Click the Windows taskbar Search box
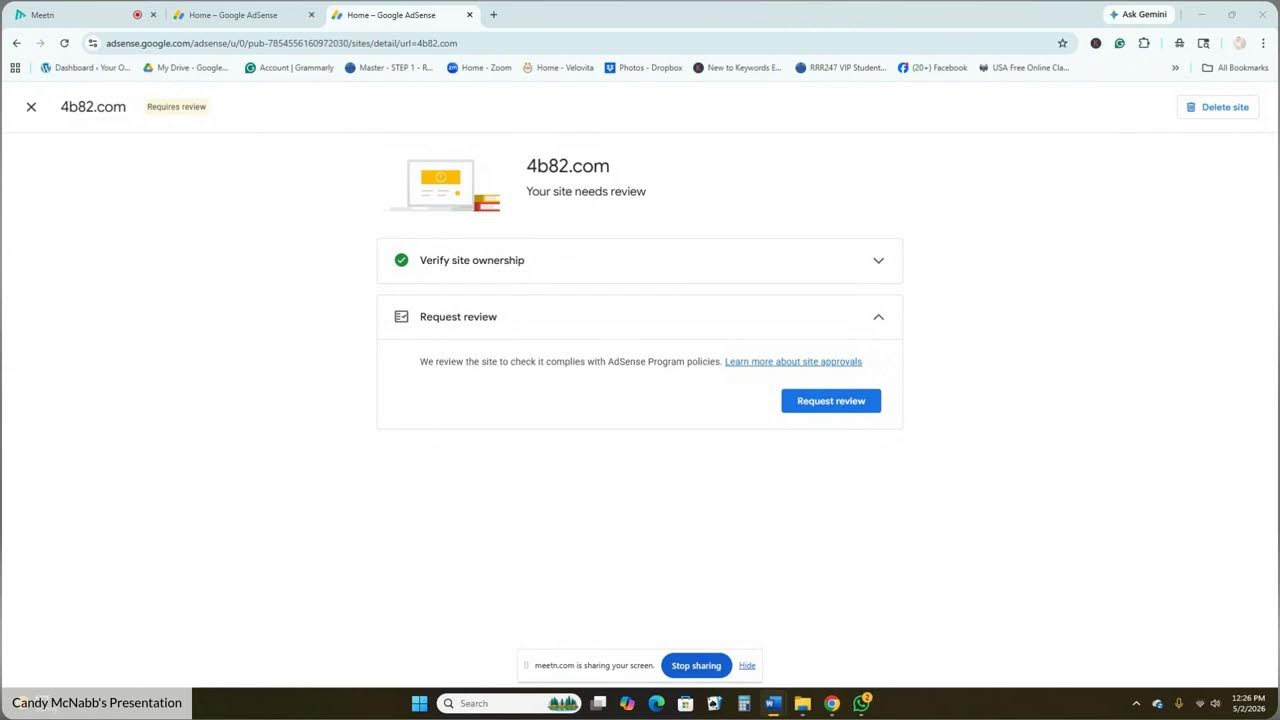This screenshot has height=720, width=1280. pyautogui.click(x=510, y=704)
